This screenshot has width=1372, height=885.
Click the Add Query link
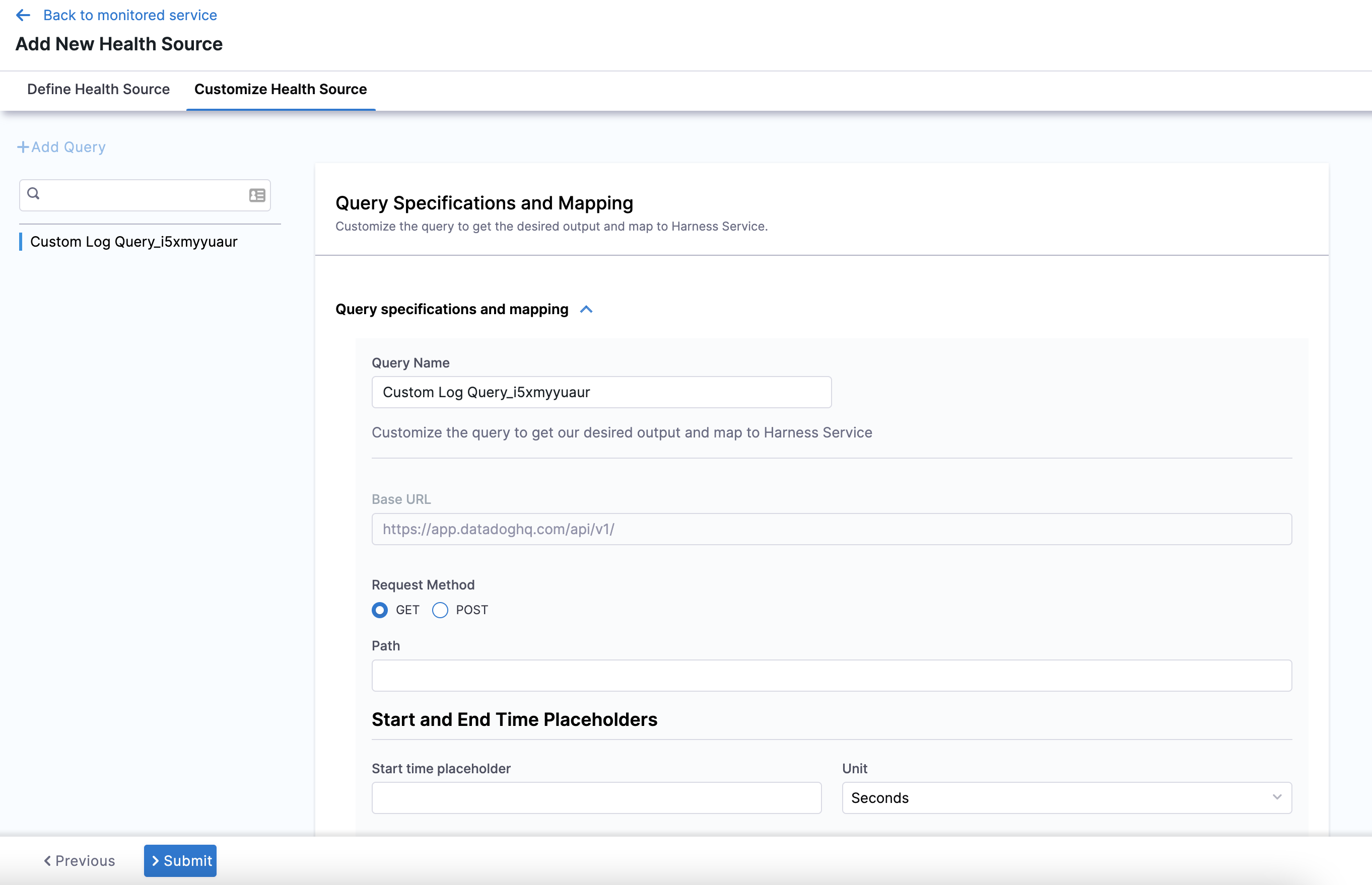(x=68, y=147)
